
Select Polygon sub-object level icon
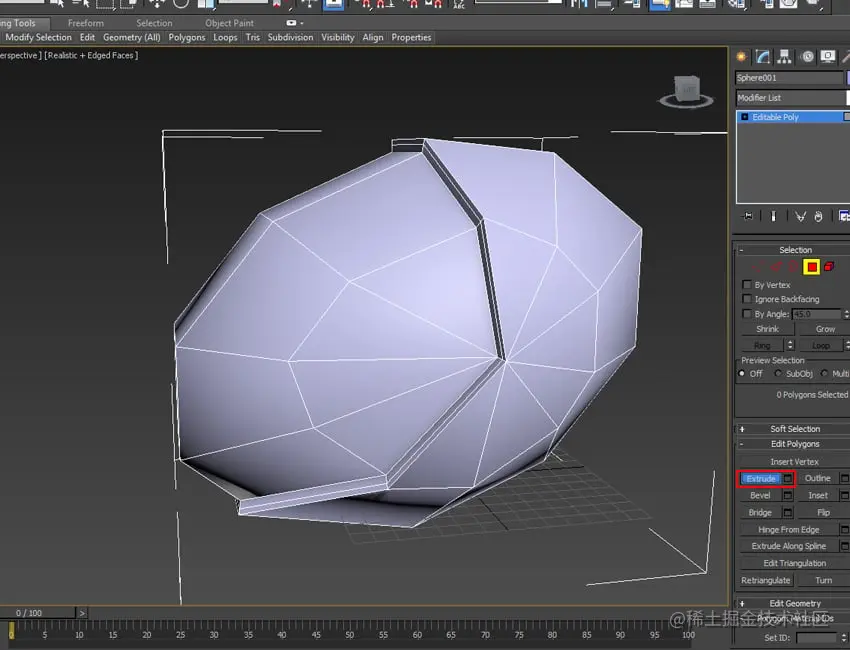[x=811, y=267]
